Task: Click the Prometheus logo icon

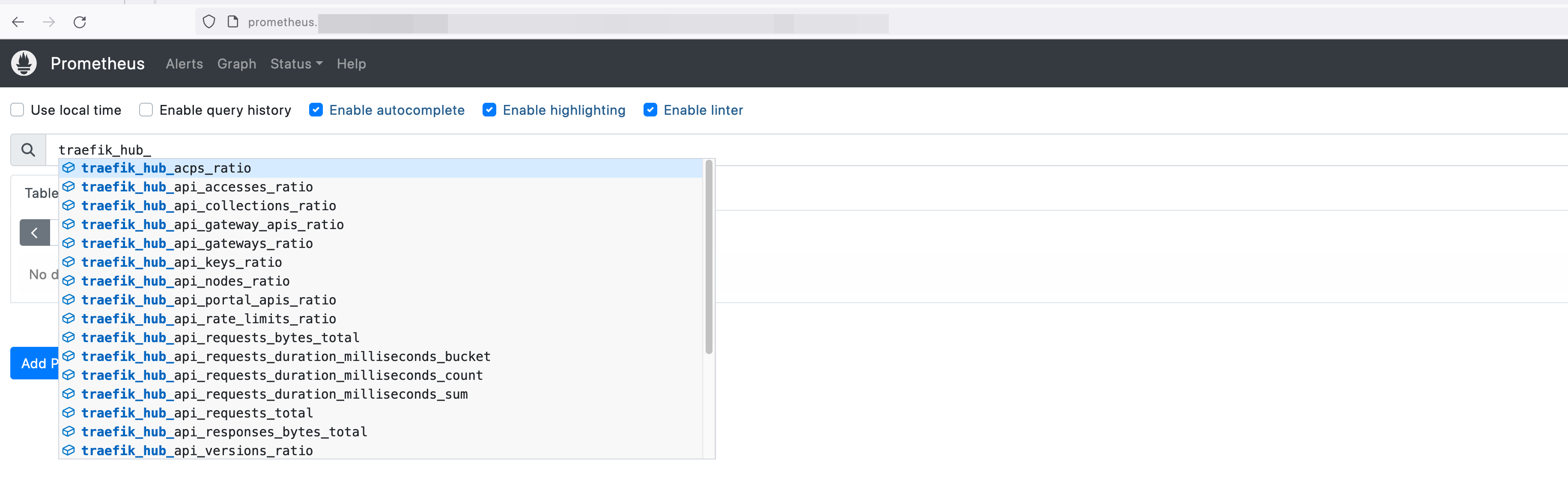Action: [24, 63]
